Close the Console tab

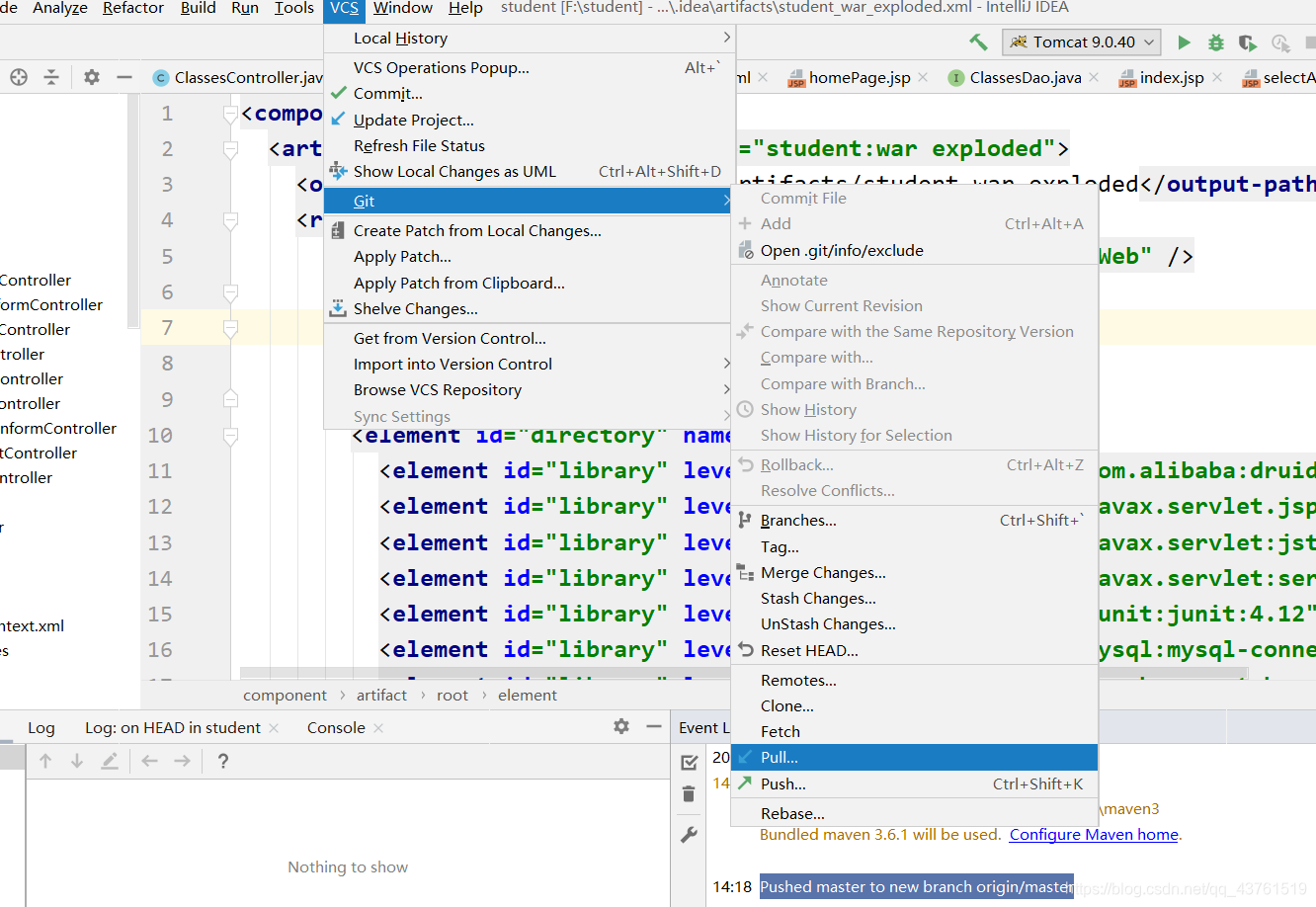(378, 728)
